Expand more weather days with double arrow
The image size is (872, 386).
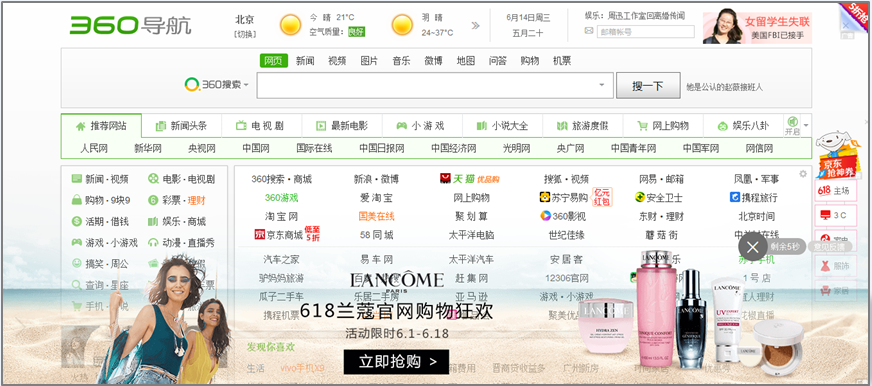click(x=475, y=25)
